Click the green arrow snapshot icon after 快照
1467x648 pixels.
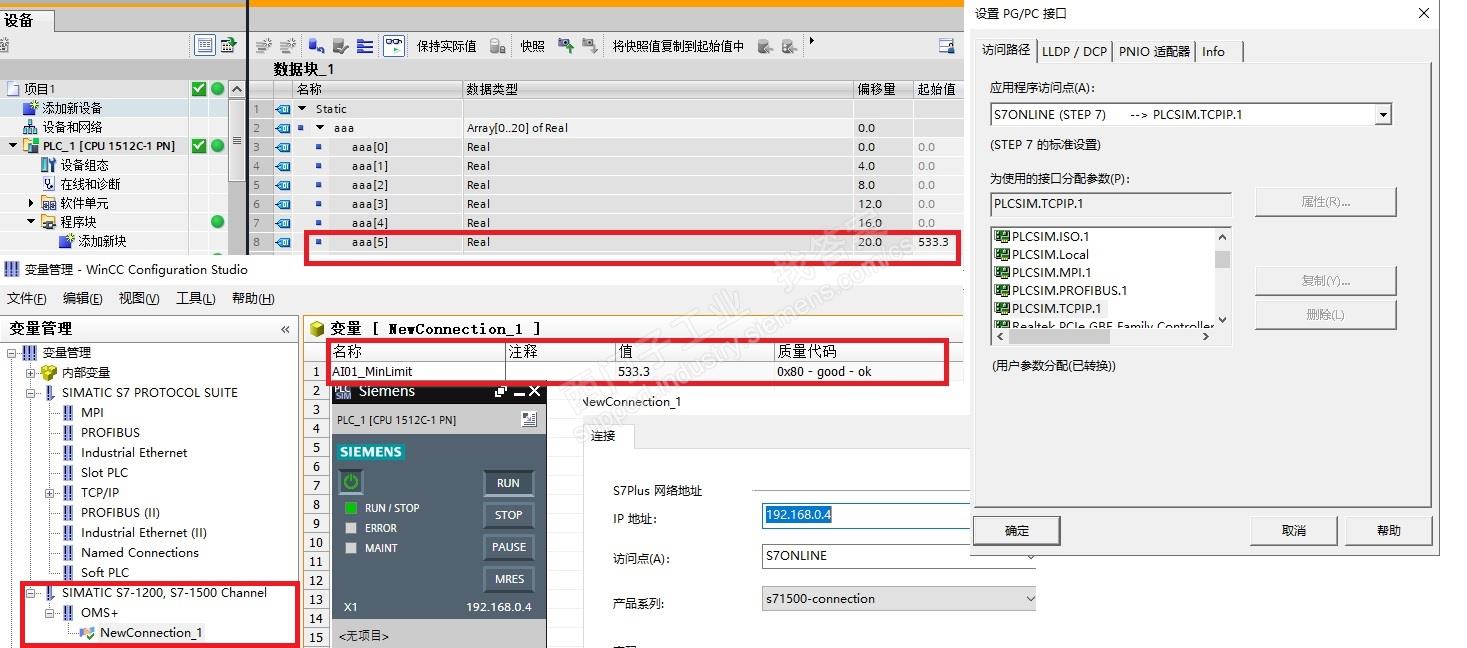pyautogui.click(x=566, y=46)
